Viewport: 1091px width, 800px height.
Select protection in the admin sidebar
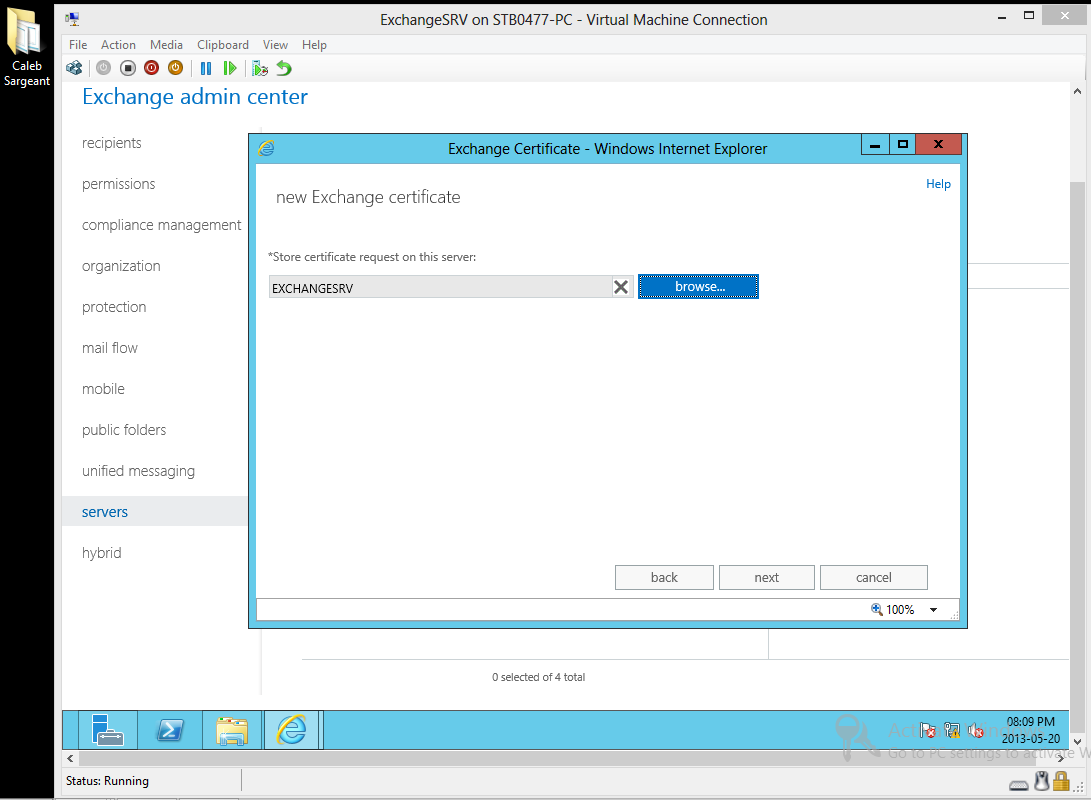[114, 307]
